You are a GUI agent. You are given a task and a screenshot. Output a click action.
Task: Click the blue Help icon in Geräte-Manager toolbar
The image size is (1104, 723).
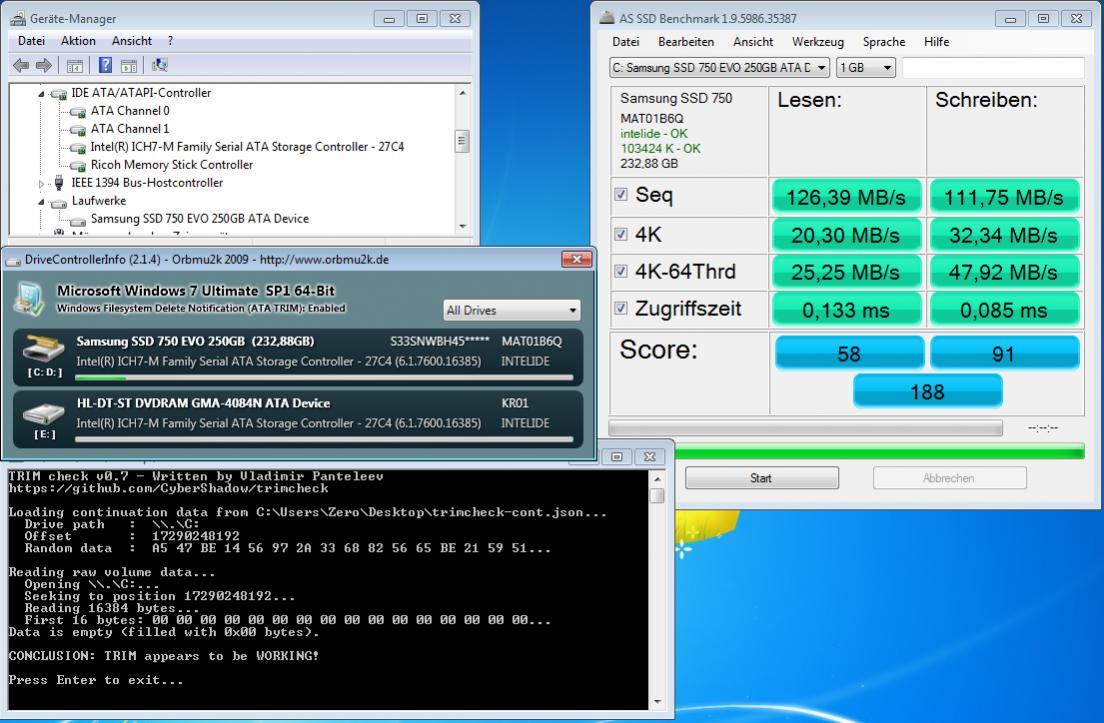pyautogui.click(x=105, y=65)
